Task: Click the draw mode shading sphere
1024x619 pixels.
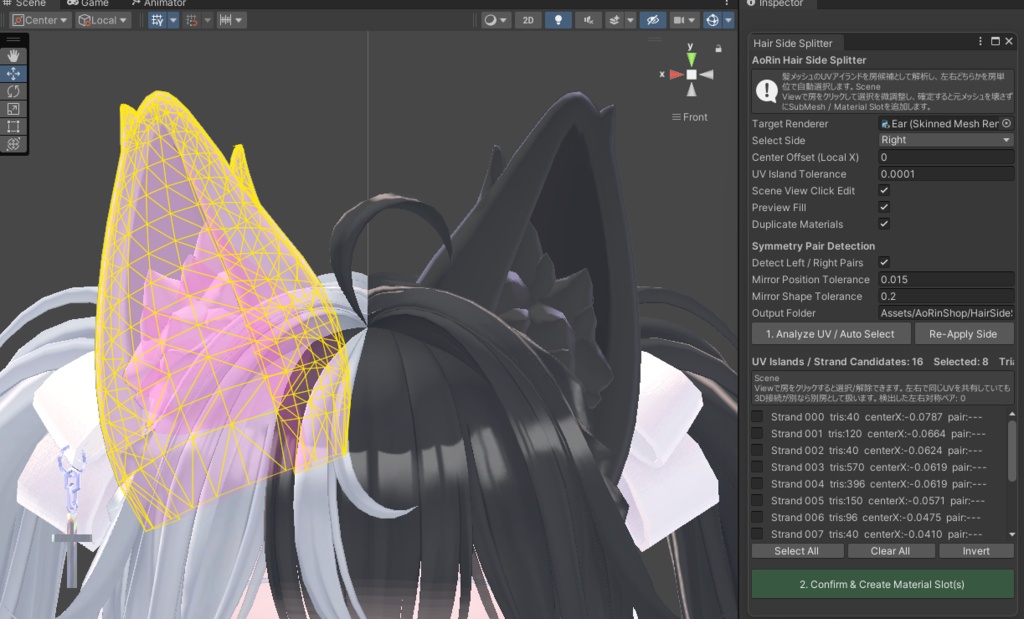Action: tap(490, 20)
